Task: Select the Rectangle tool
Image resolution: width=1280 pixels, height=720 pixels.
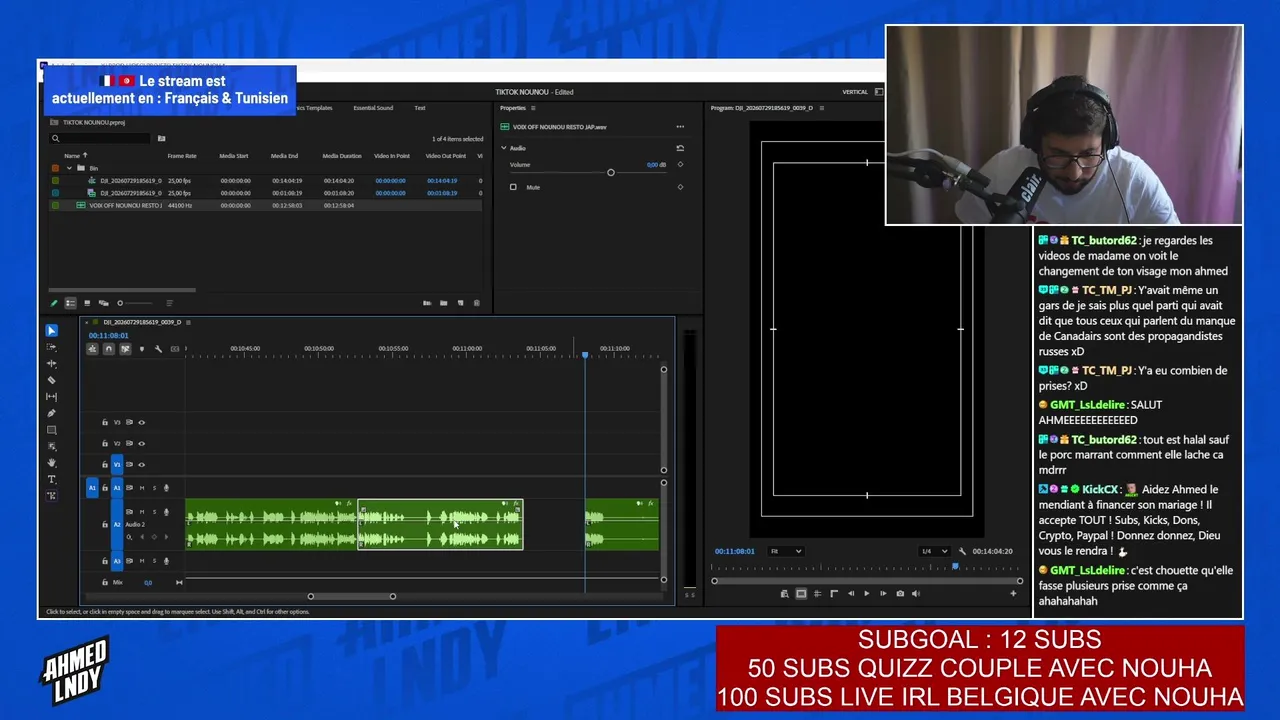Action: [52, 430]
